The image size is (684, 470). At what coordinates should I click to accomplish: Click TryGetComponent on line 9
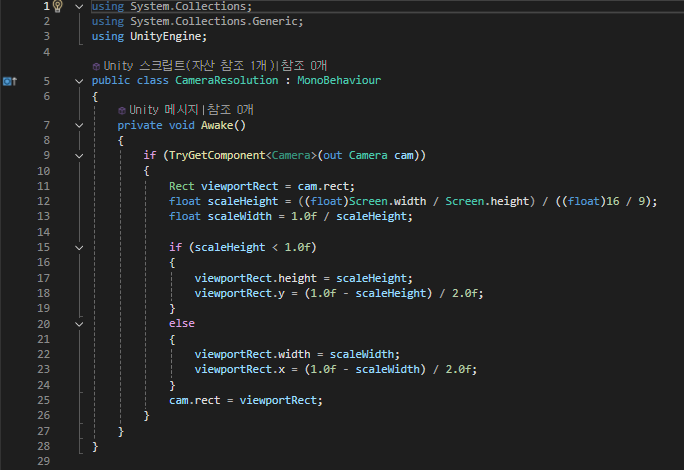point(217,155)
